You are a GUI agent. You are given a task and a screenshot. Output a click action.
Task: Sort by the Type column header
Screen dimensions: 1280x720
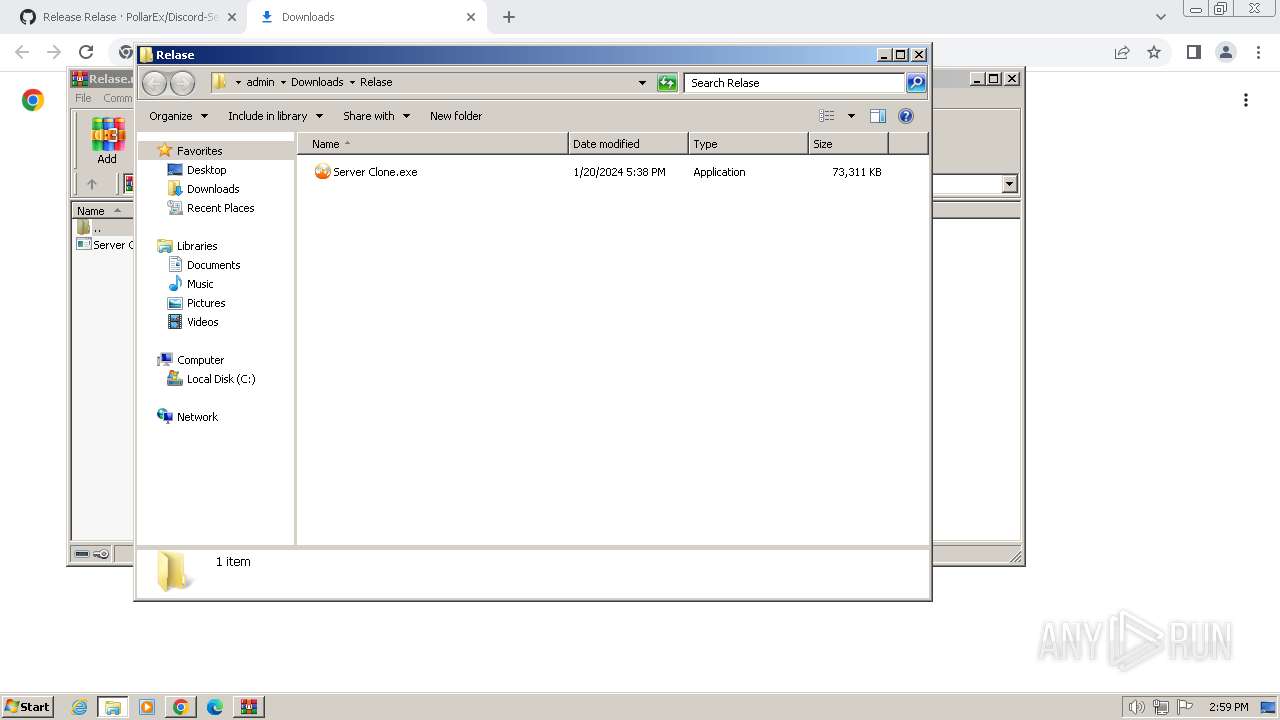tap(748, 144)
